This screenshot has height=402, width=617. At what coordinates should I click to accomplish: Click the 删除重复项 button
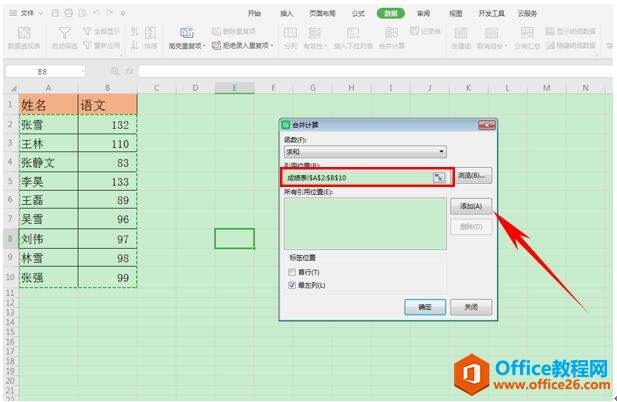[x=234, y=31]
